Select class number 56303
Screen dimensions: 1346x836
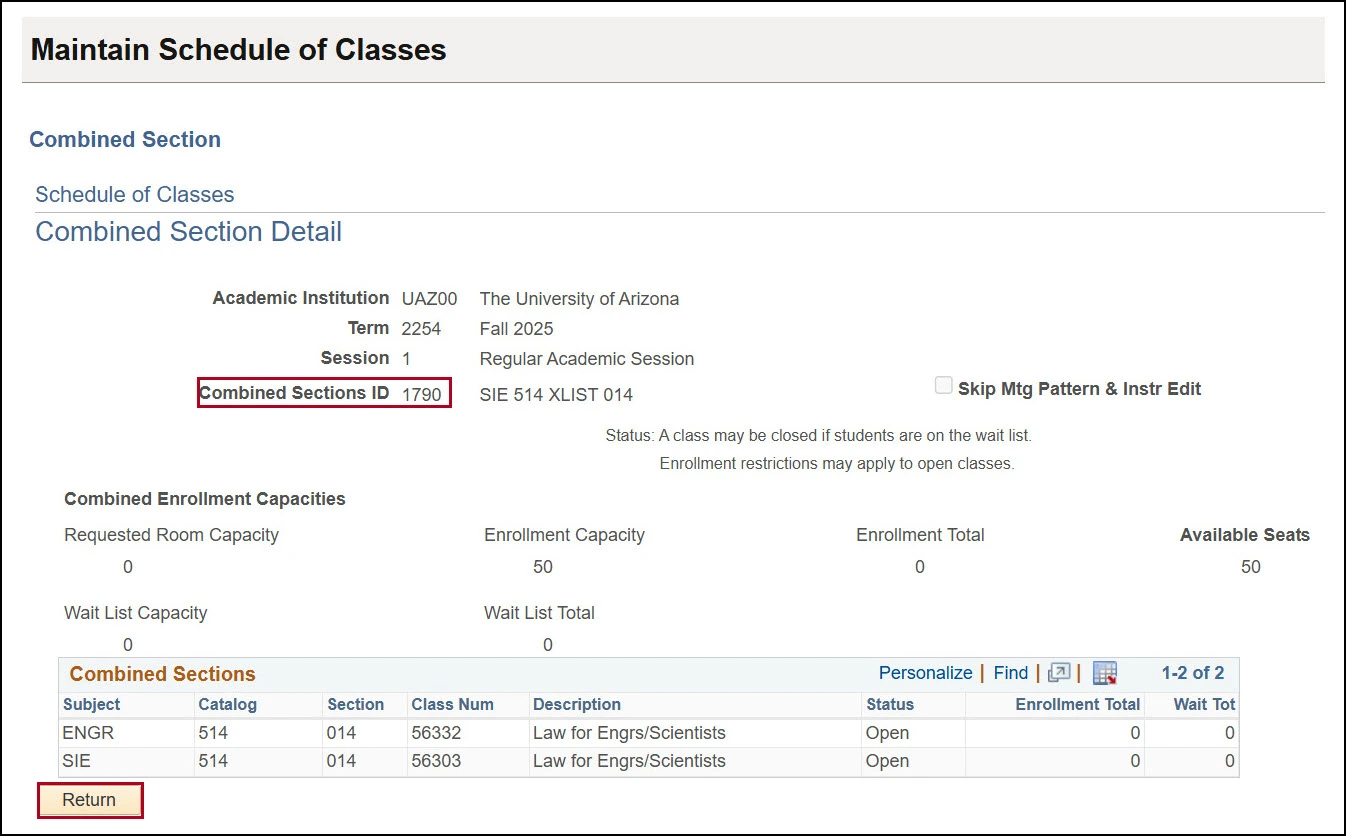coord(436,761)
